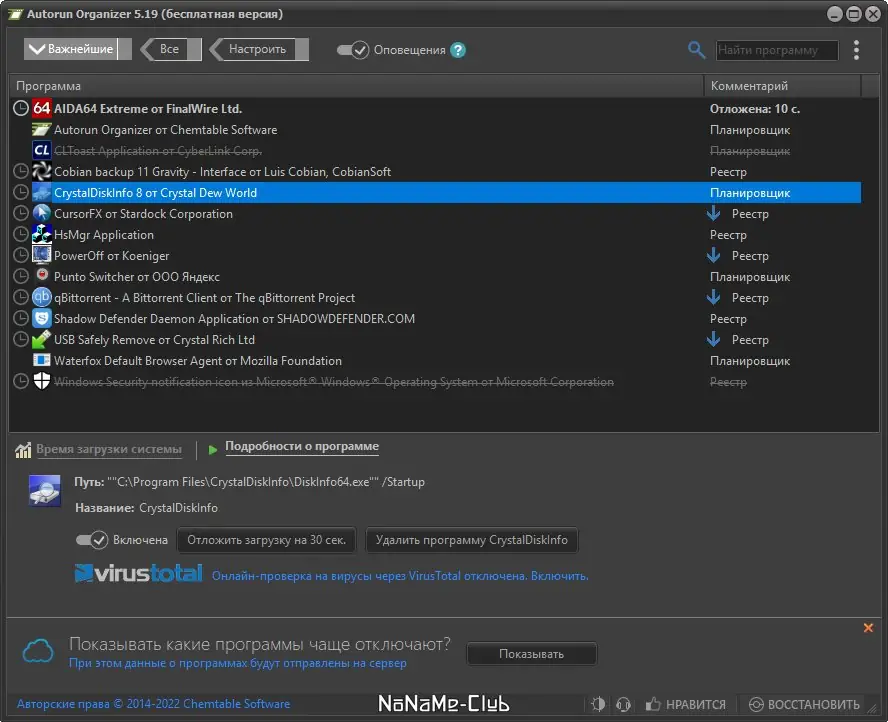Open the Настроить filter tab
This screenshot has width=888, height=722.
pos(257,49)
